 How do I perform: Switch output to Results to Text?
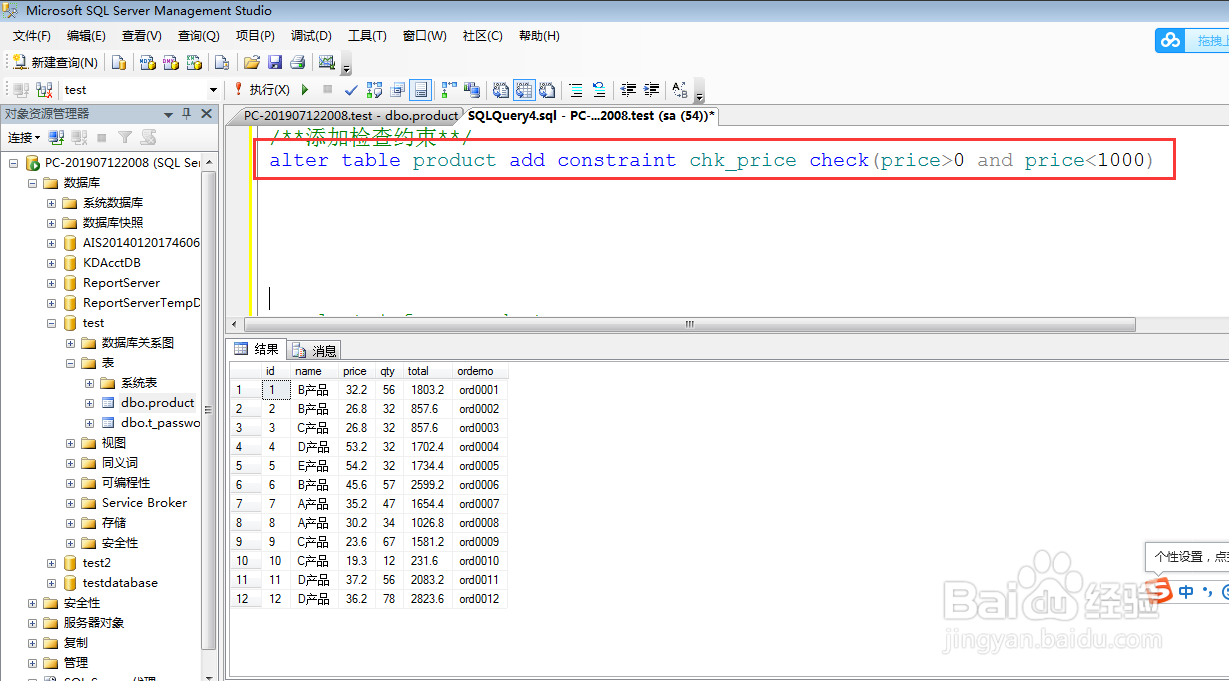[501, 90]
